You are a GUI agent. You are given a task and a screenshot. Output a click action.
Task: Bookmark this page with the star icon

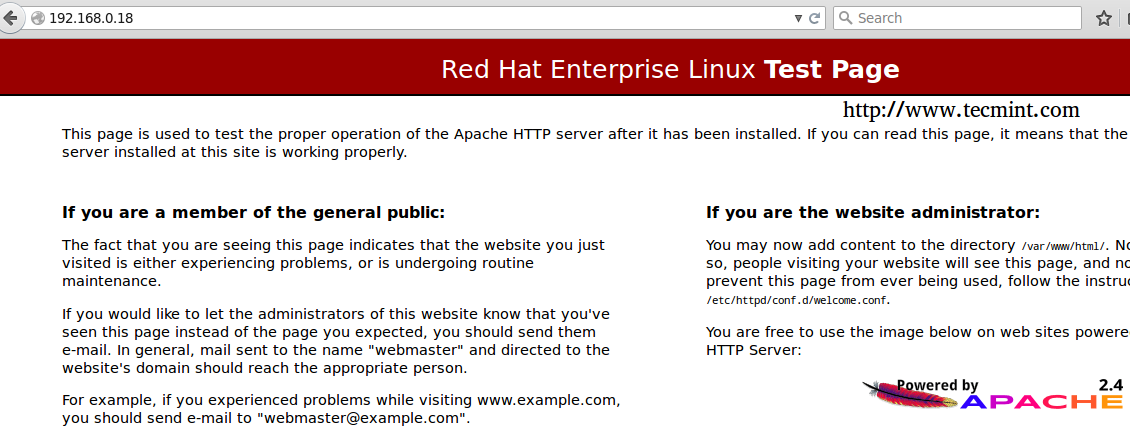tap(1104, 18)
